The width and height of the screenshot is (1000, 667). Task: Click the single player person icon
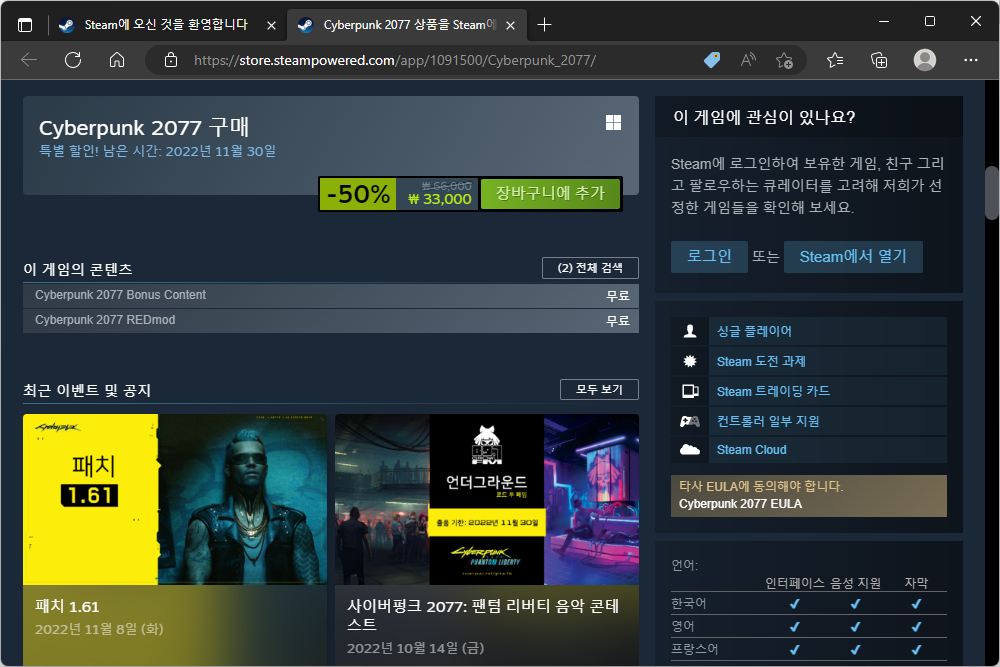point(689,331)
